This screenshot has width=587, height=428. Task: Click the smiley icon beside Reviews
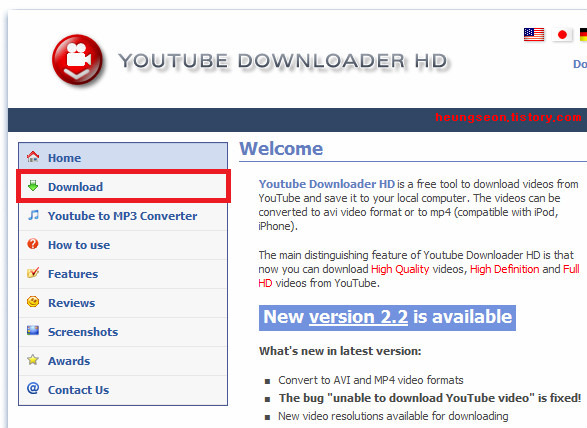pos(33,301)
